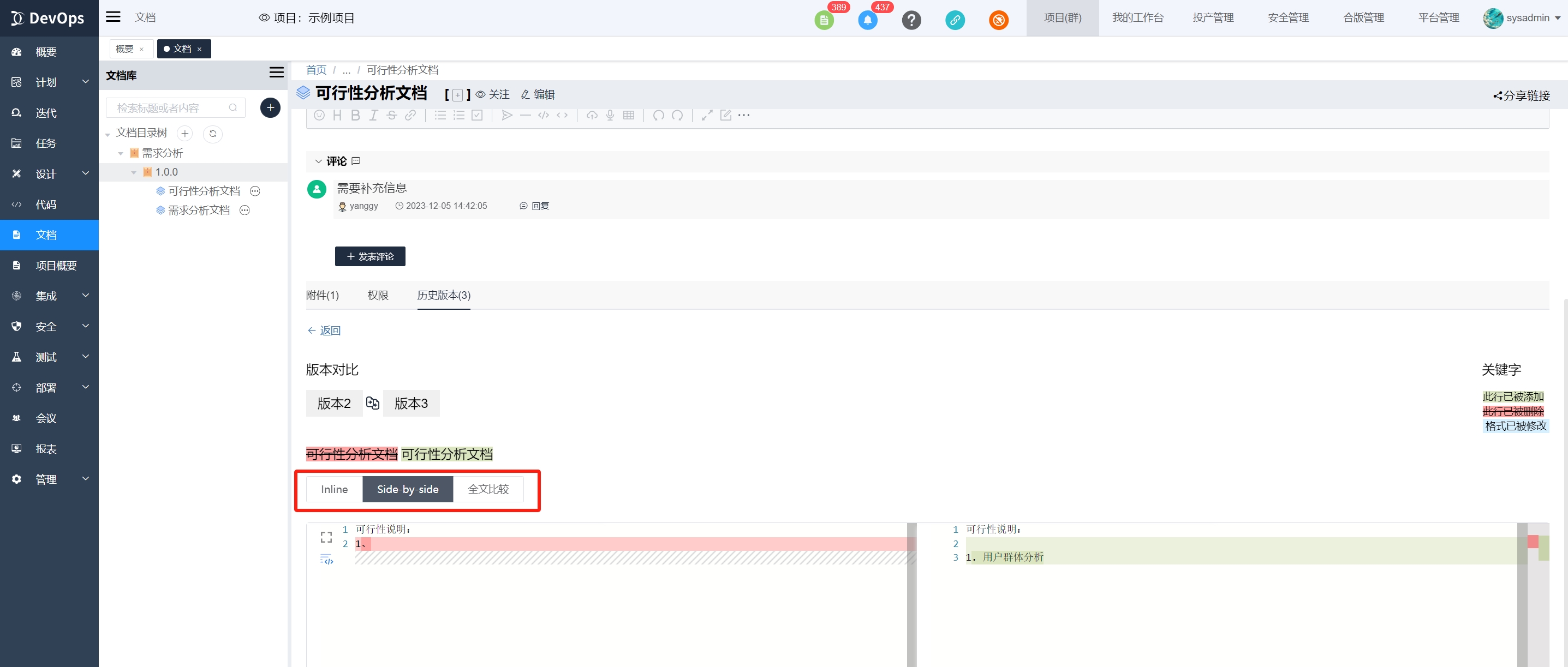The height and width of the screenshot is (667, 1568).
Task: Click the swap versions icon between 版本2 and 版本3
Action: click(x=373, y=403)
